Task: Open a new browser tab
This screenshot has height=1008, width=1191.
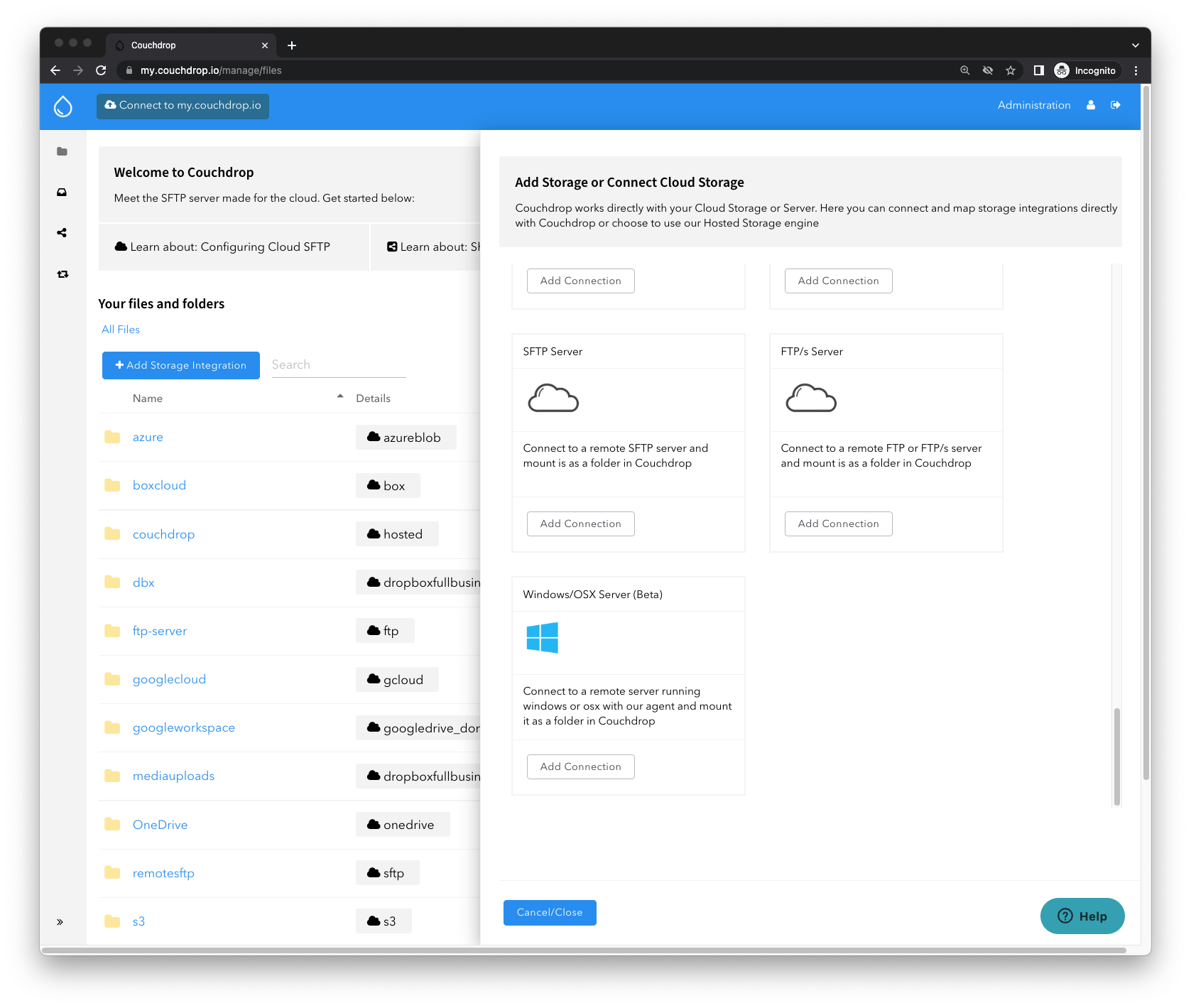Action: click(x=292, y=45)
